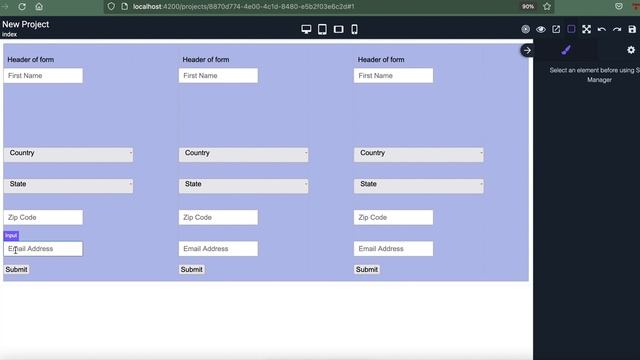The height and width of the screenshot is (360, 640).
Task: Click the browser address bar URL
Action: point(244,7)
